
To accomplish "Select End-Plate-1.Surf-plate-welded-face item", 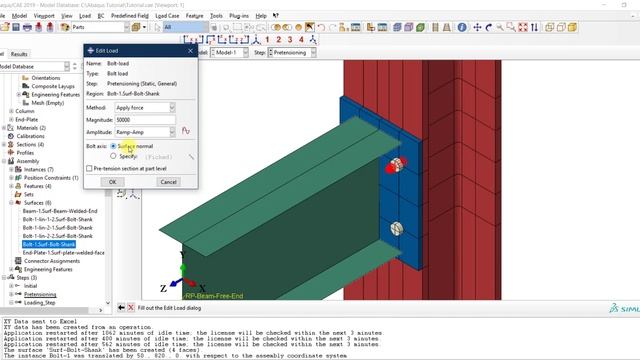I will (64, 253).
